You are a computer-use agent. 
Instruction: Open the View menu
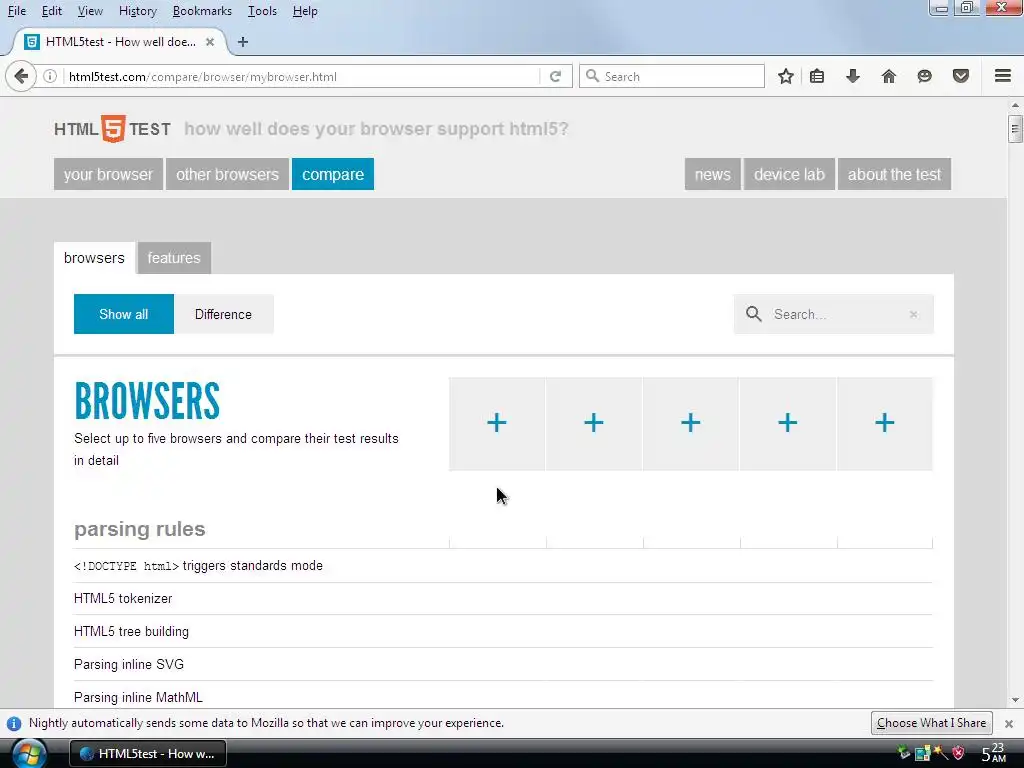coord(90,11)
